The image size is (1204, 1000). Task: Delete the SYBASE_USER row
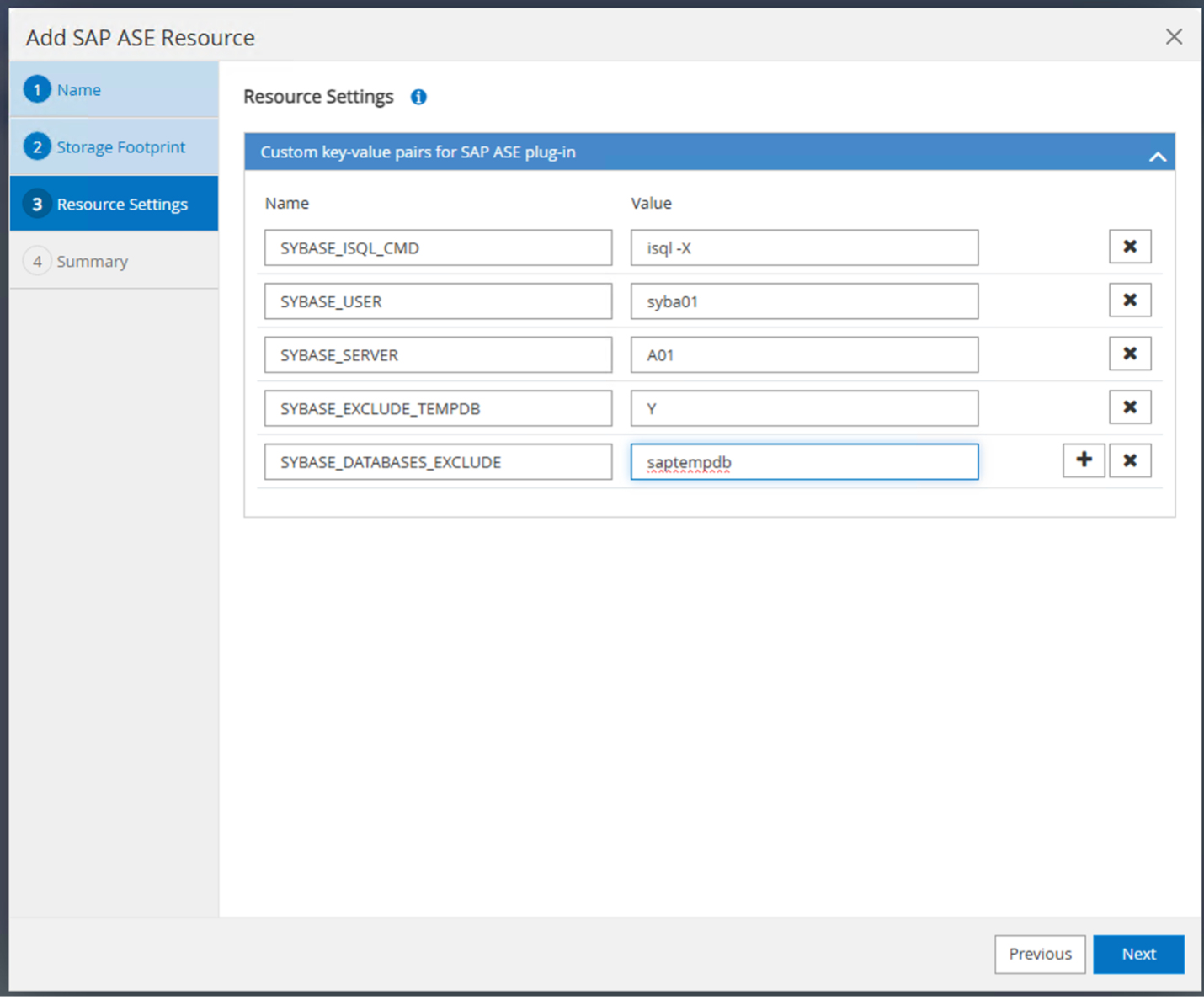(1129, 301)
